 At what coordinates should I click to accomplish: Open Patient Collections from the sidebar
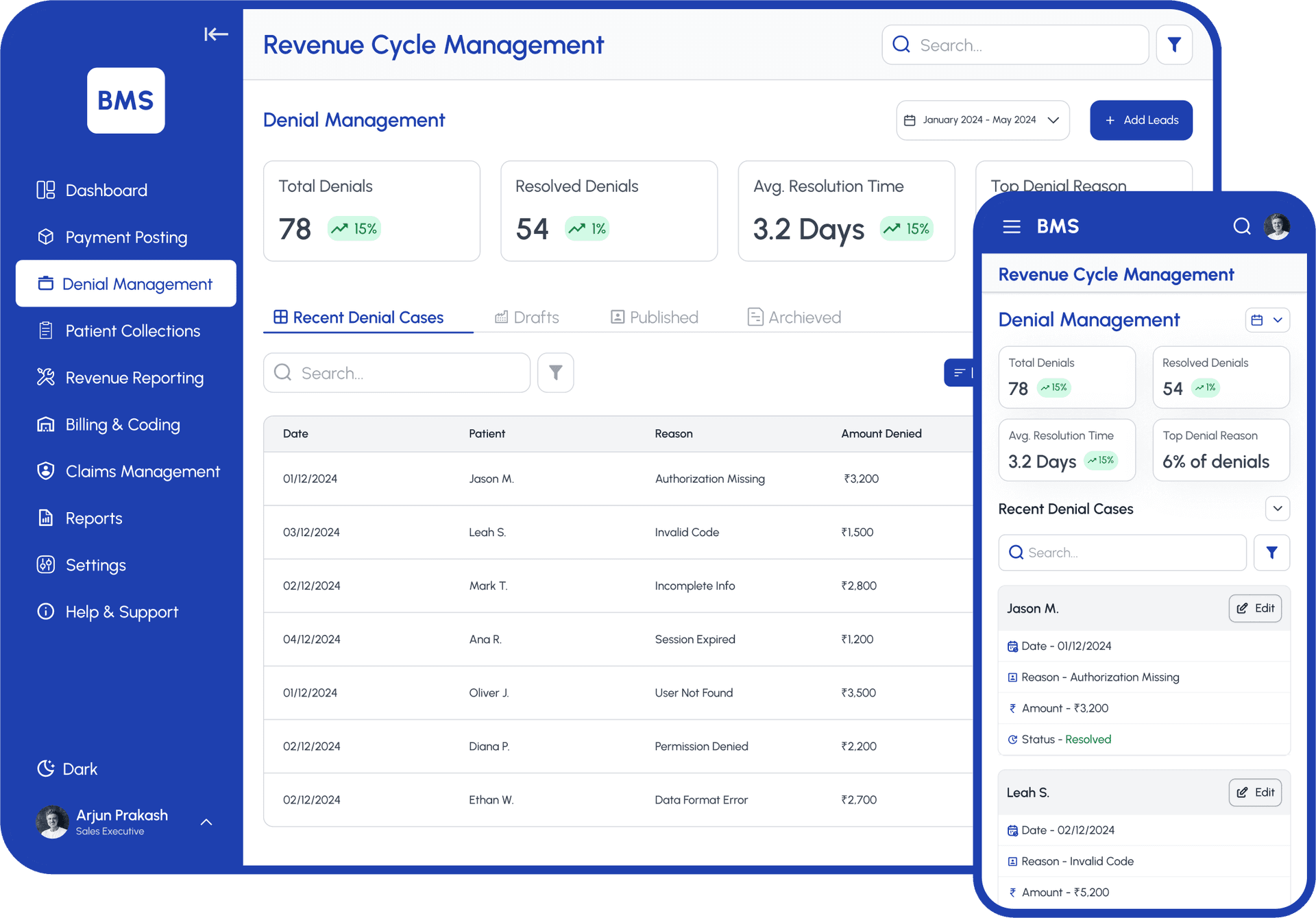pos(132,331)
